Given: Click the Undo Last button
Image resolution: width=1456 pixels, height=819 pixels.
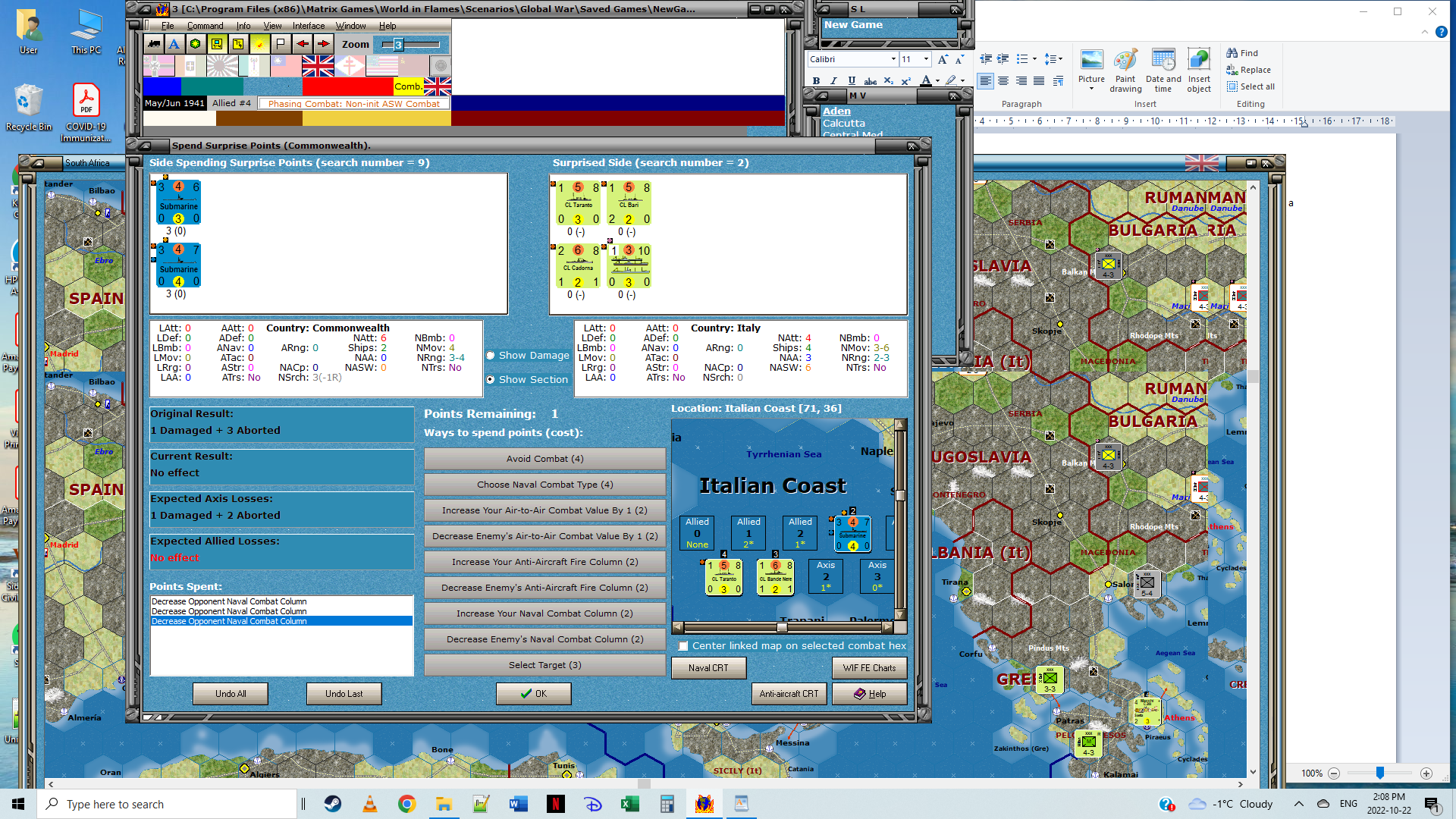Looking at the screenshot, I should (x=344, y=694).
